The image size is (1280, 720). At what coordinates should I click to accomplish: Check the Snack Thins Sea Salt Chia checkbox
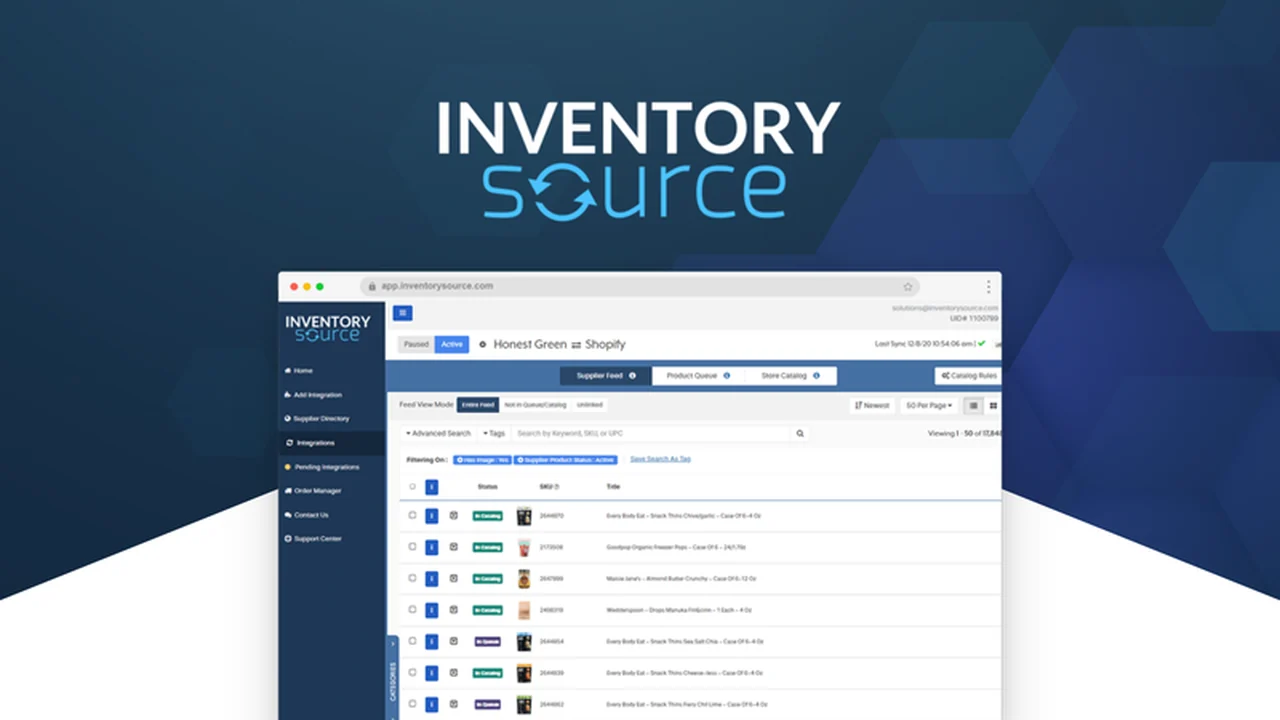412,641
